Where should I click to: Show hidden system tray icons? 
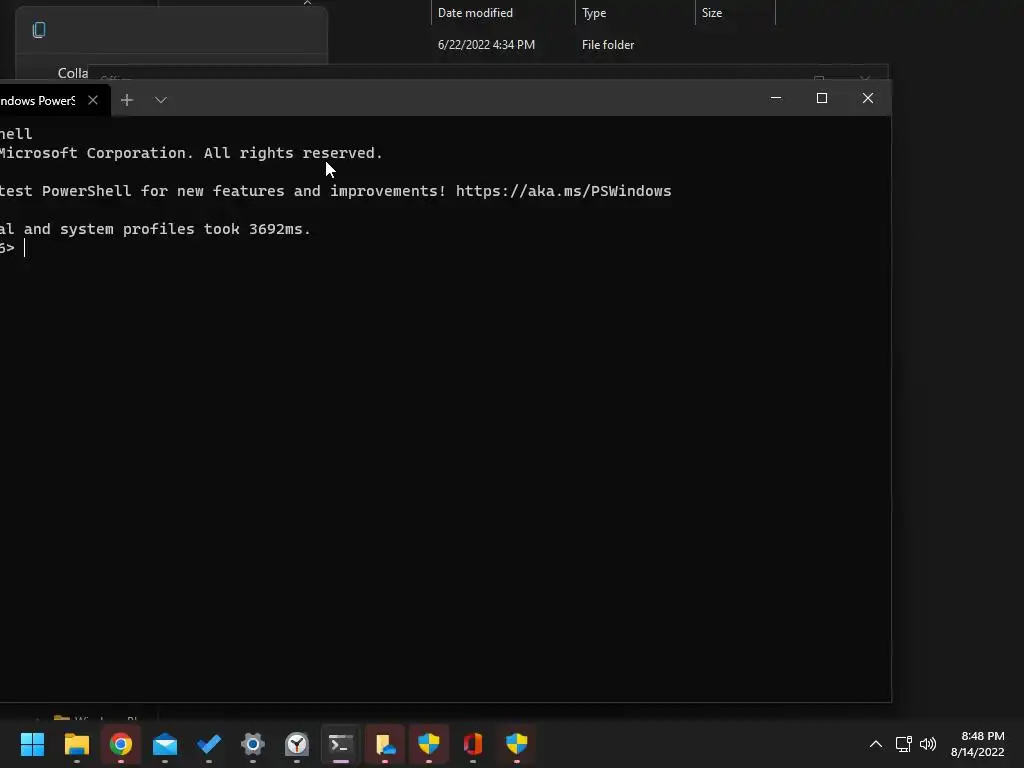coord(876,744)
